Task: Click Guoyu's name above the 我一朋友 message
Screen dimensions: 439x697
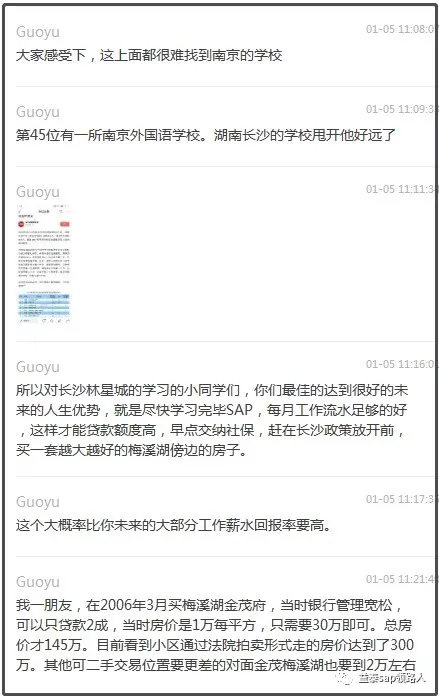Action: [x=38, y=582]
